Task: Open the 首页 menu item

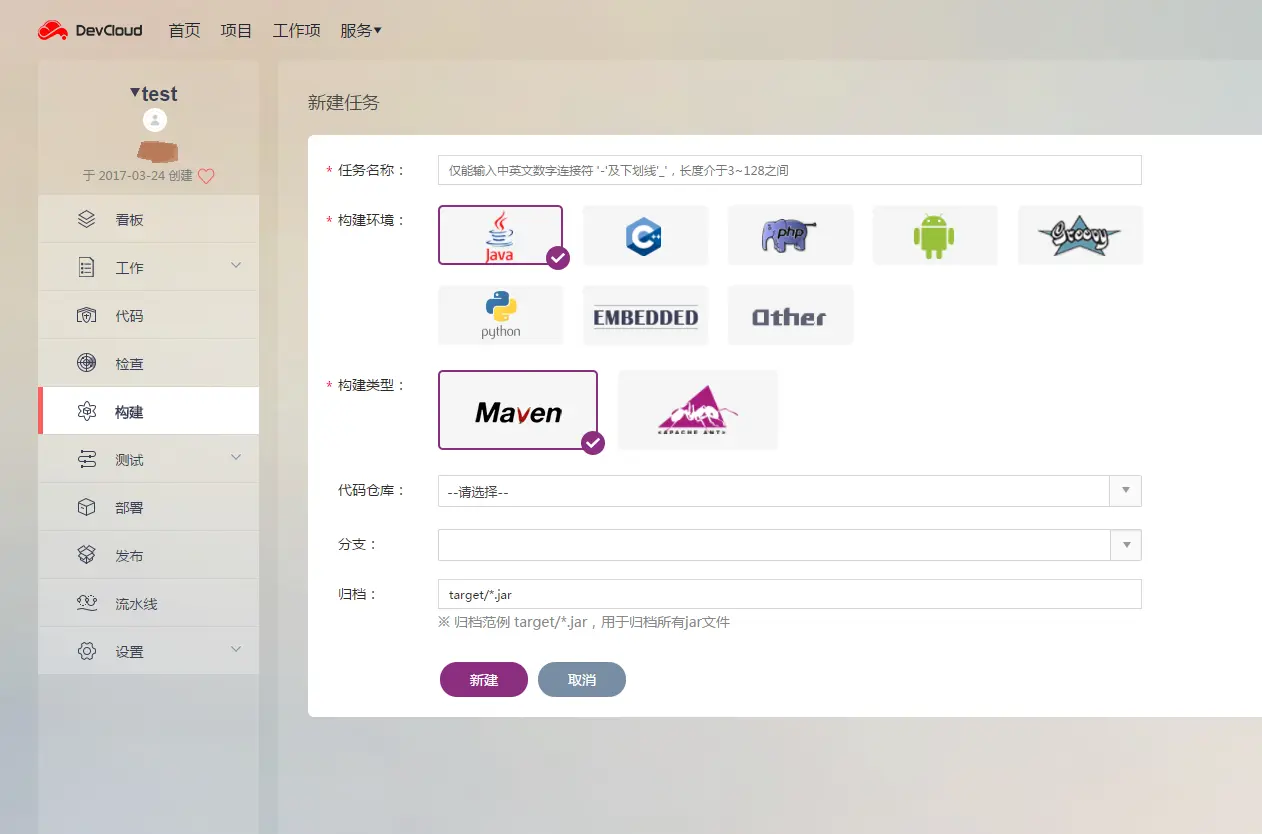Action: (x=184, y=31)
